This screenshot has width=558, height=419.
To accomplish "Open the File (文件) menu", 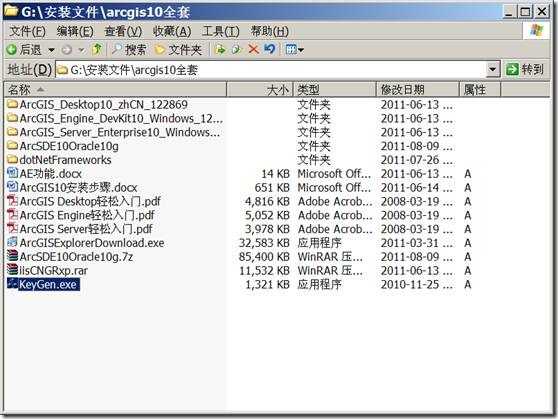I will point(27,31).
